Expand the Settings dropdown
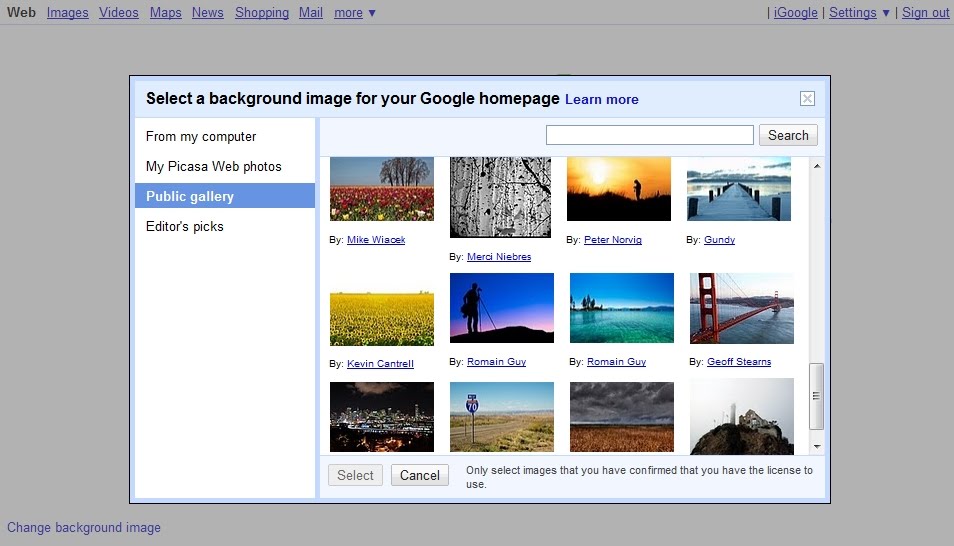This screenshot has width=954, height=546. pos(859,12)
